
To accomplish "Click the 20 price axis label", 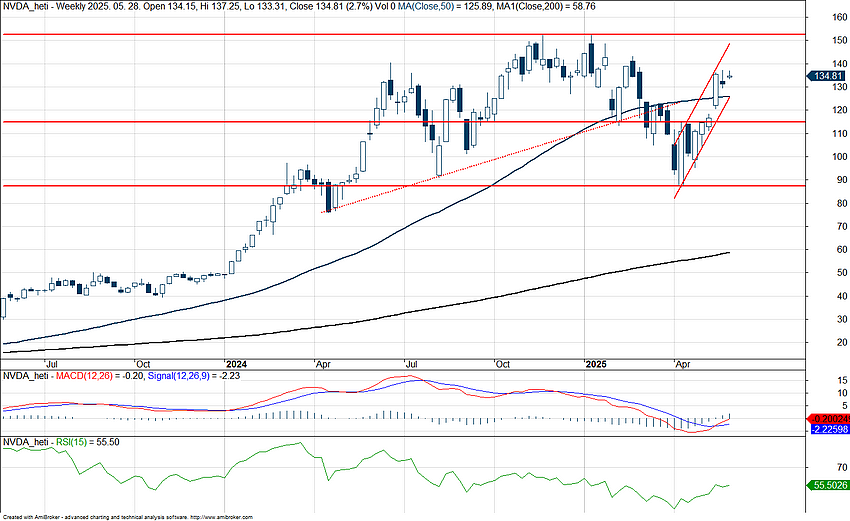I will [x=842, y=343].
